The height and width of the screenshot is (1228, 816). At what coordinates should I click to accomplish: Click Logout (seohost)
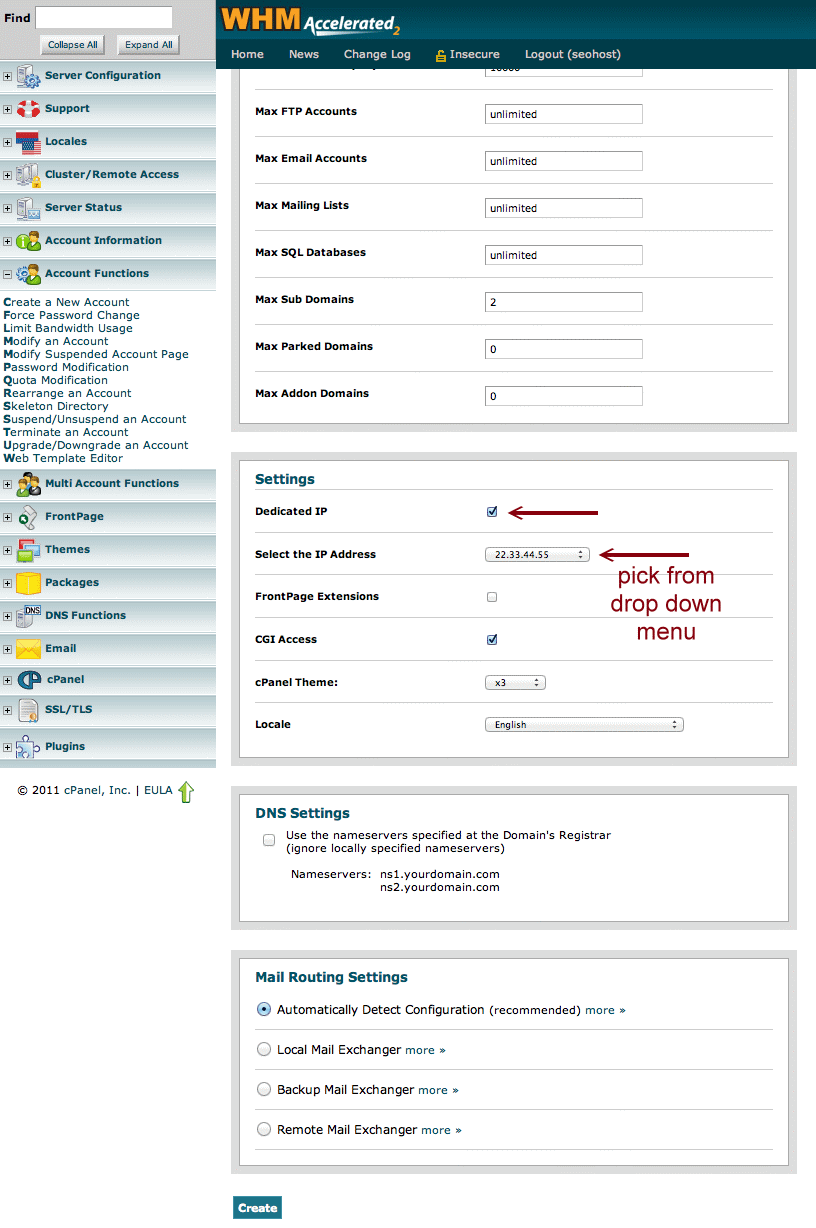pos(575,54)
